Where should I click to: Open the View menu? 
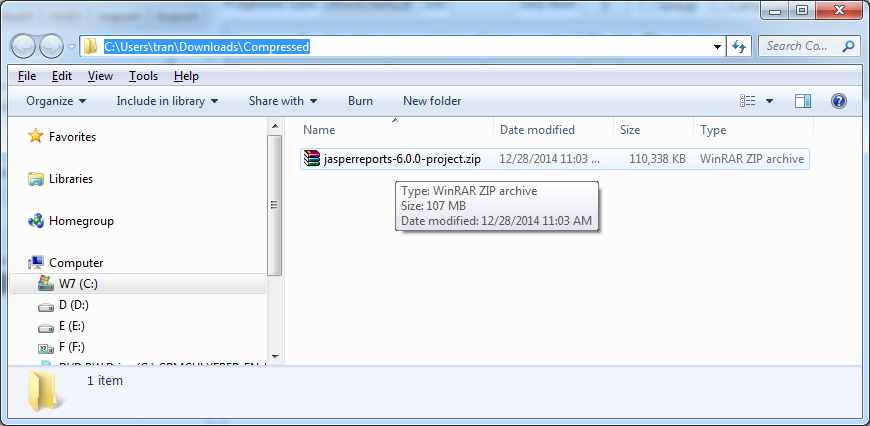[100, 76]
